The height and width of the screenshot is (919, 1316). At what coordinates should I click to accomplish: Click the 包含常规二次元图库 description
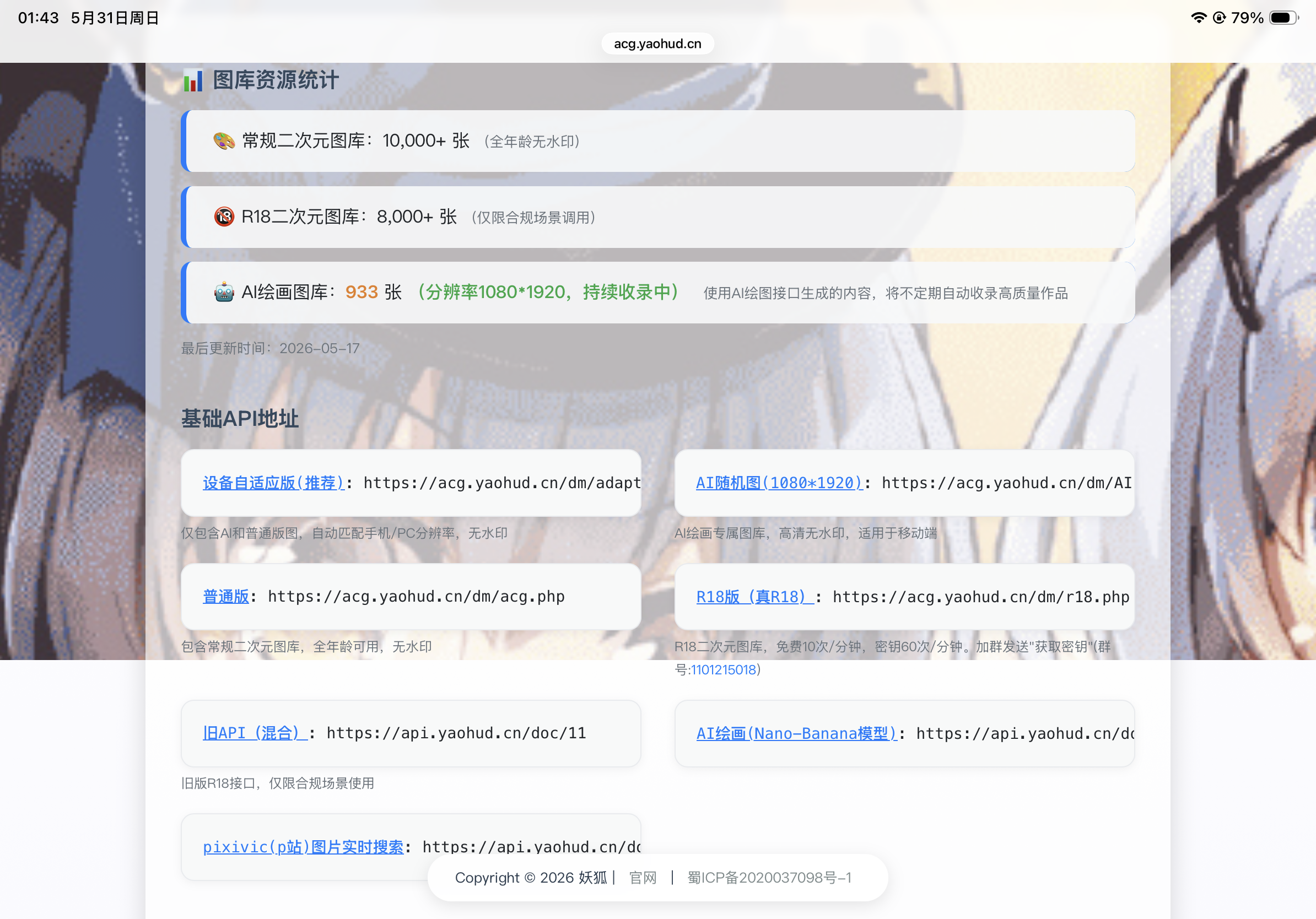point(306,647)
